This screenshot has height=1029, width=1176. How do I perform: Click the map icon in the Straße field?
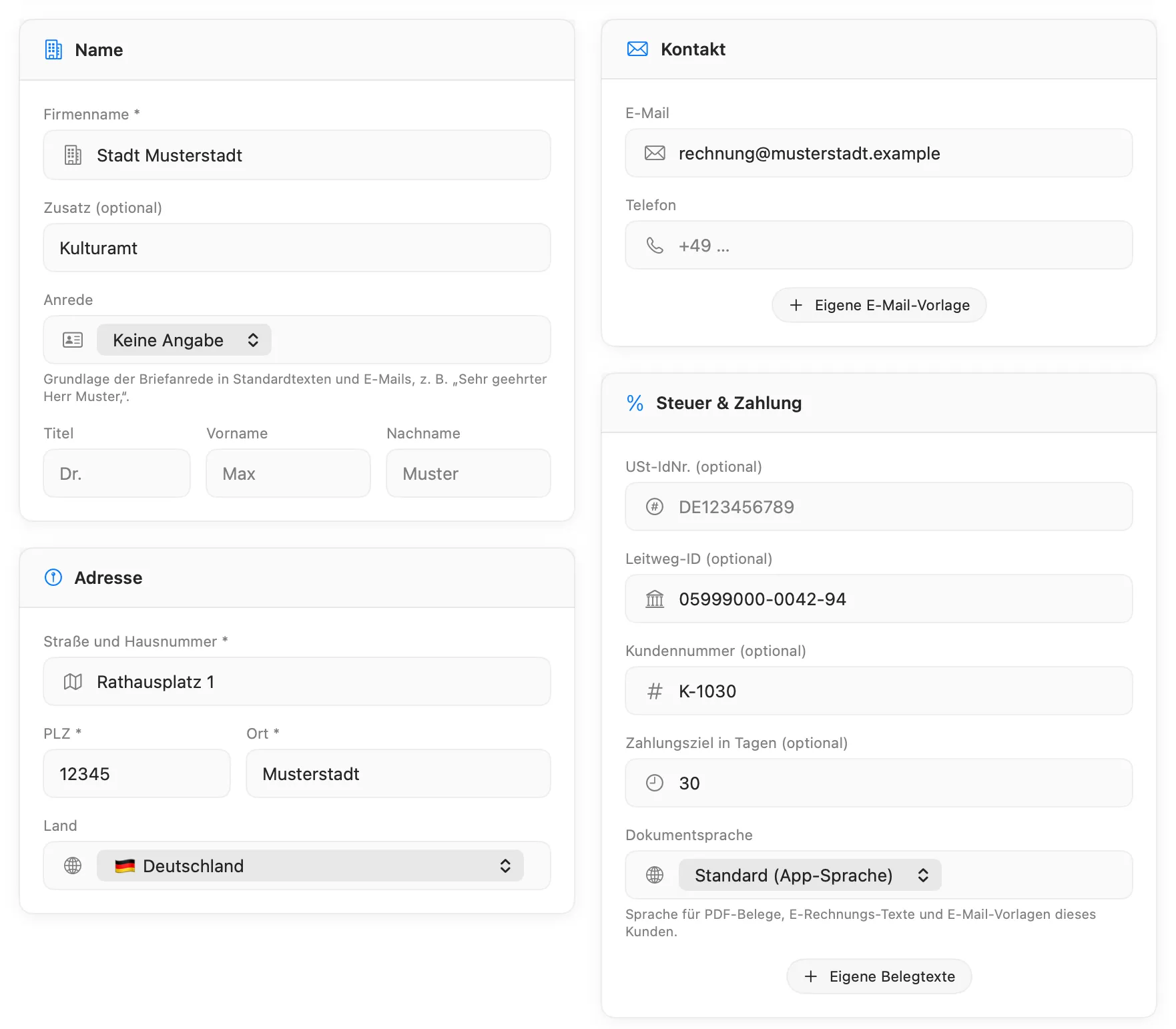[73, 681]
